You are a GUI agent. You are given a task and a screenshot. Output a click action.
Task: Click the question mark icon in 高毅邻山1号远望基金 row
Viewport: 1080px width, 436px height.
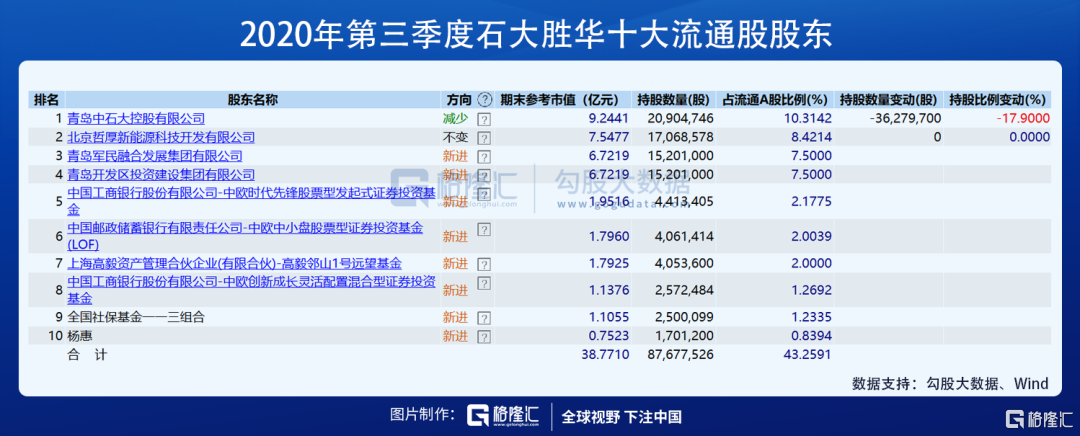click(484, 264)
